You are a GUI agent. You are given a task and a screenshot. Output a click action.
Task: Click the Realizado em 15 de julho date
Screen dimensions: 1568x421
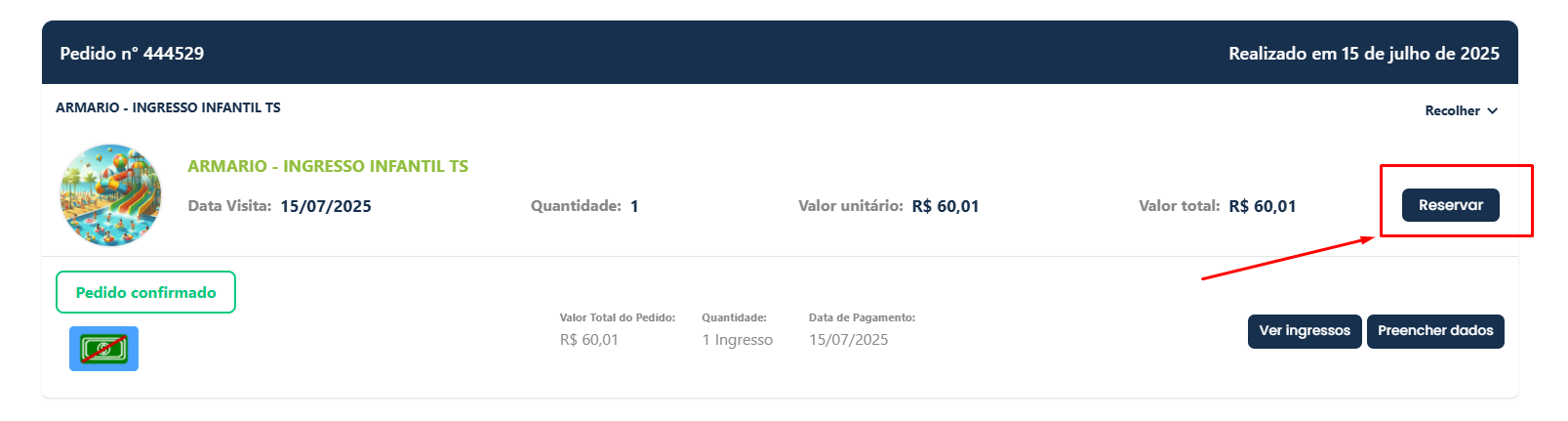coord(1363,54)
